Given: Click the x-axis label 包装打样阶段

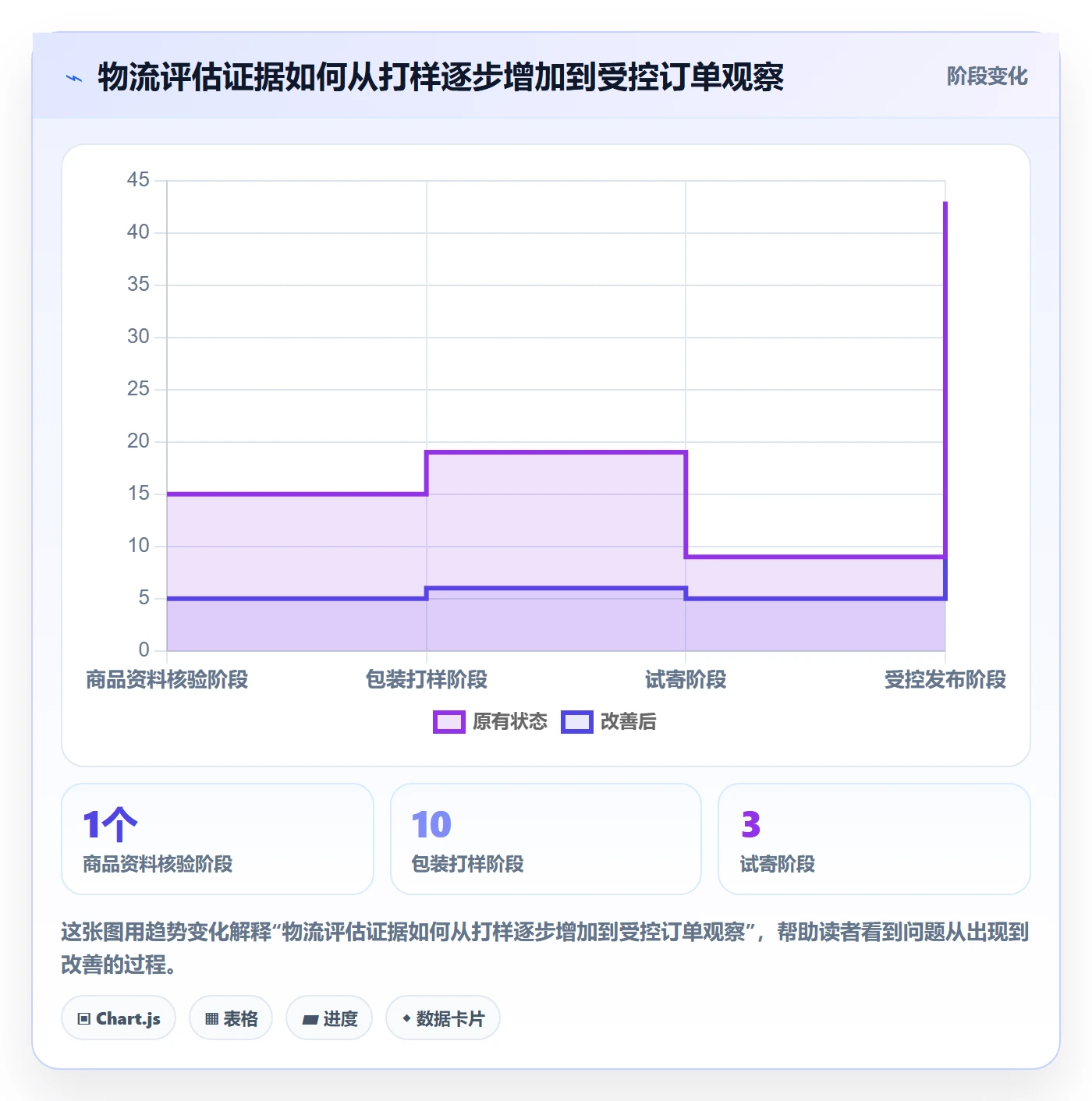Looking at the screenshot, I should click(x=427, y=680).
